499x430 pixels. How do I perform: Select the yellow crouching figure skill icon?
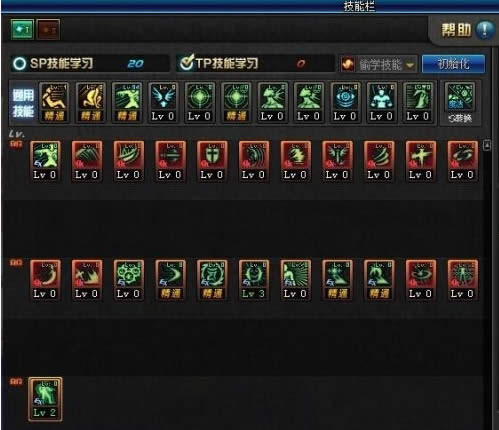[x=54, y=102]
